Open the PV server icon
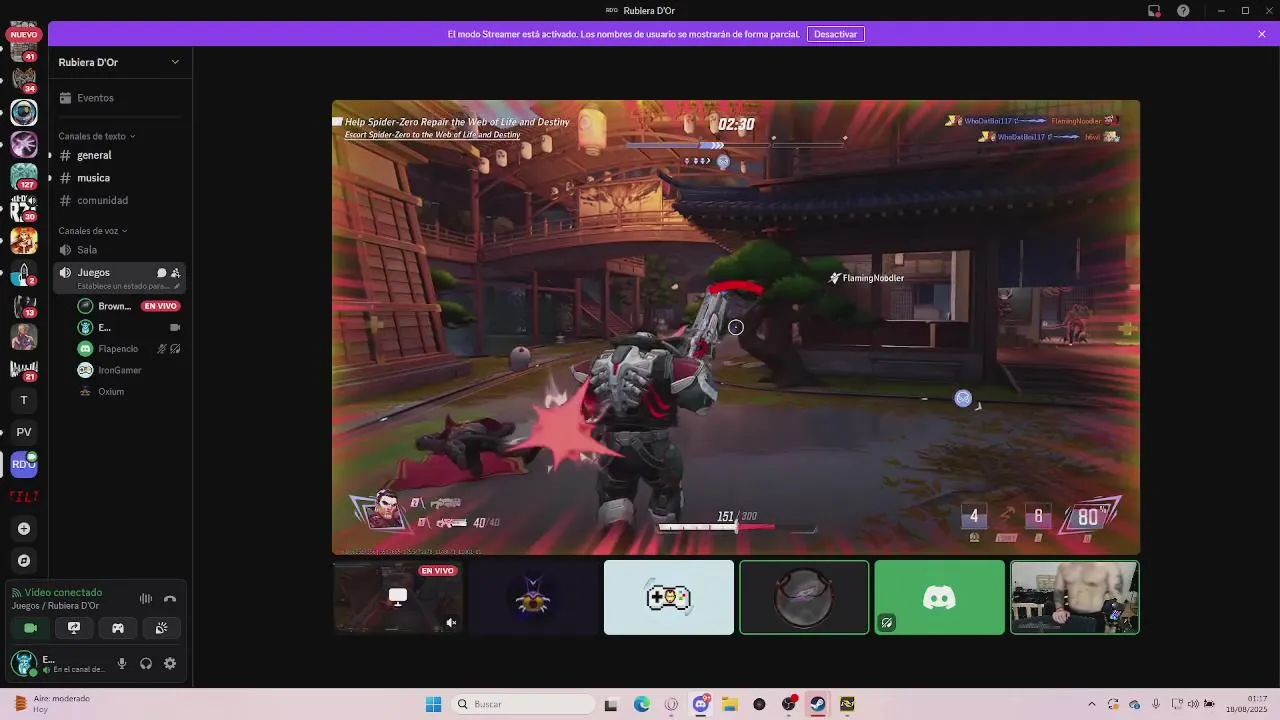Image resolution: width=1280 pixels, height=720 pixels. [x=24, y=432]
